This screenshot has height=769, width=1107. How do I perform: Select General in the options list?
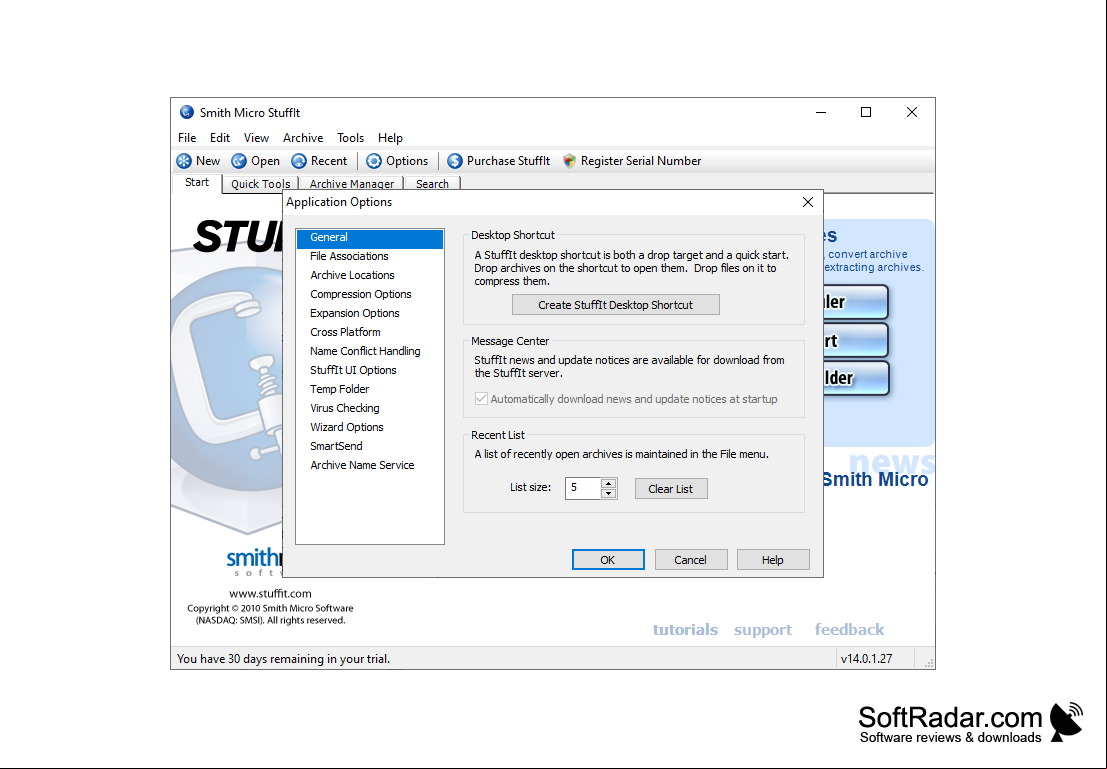click(x=370, y=238)
